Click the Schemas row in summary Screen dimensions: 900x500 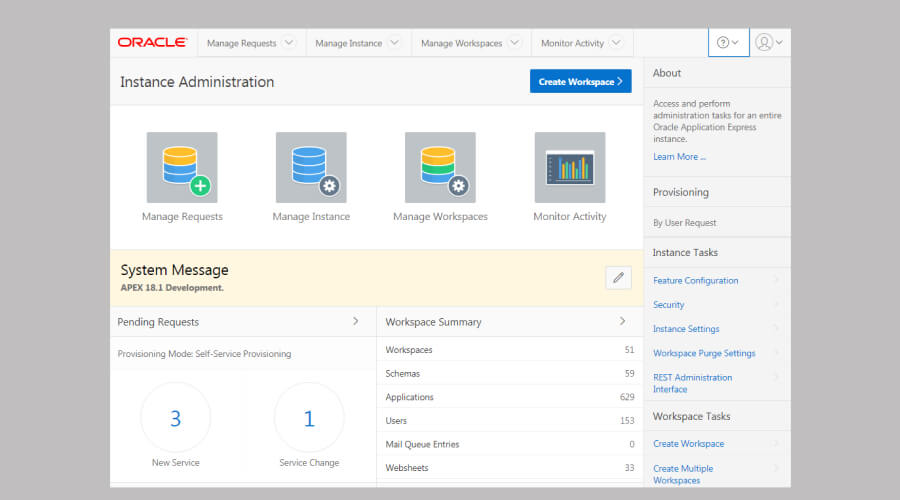(x=510, y=373)
